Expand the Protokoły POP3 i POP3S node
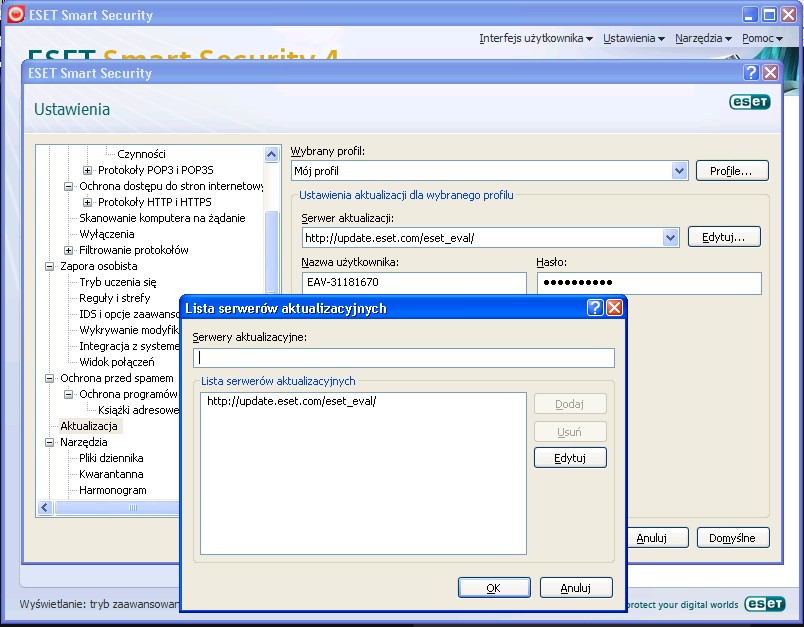 (x=88, y=170)
